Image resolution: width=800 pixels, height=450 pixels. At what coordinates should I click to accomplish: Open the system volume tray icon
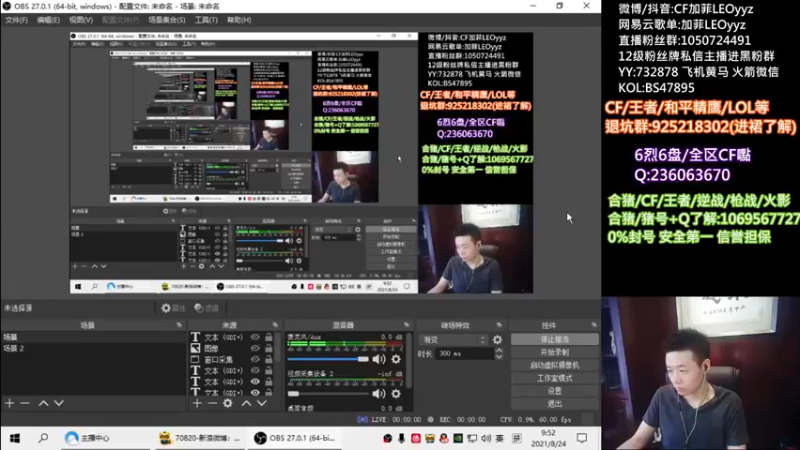(x=486, y=438)
